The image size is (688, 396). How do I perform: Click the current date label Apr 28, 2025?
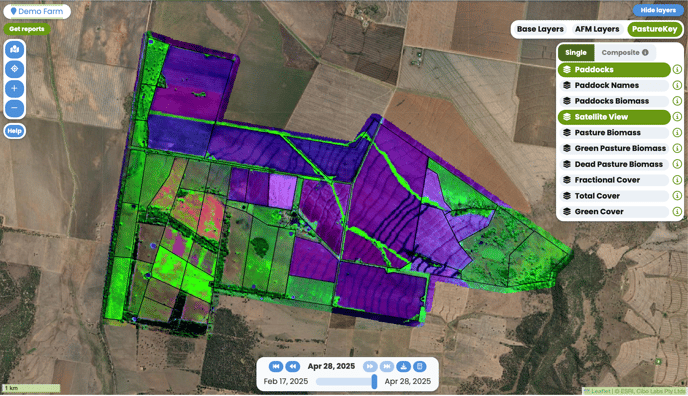pyautogui.click(x=331, y=366)
